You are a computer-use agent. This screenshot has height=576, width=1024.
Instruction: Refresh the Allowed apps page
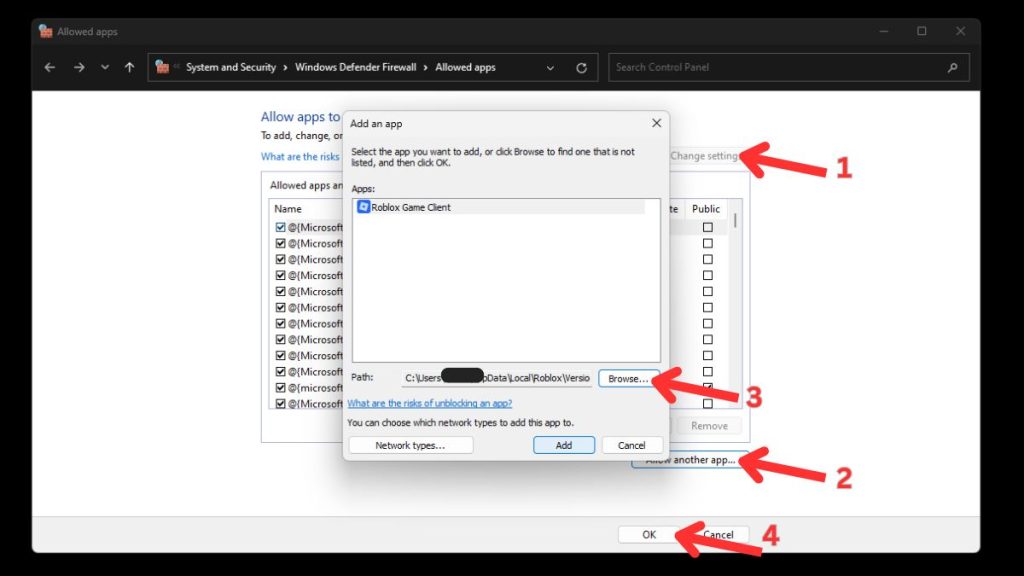[581, 68]
